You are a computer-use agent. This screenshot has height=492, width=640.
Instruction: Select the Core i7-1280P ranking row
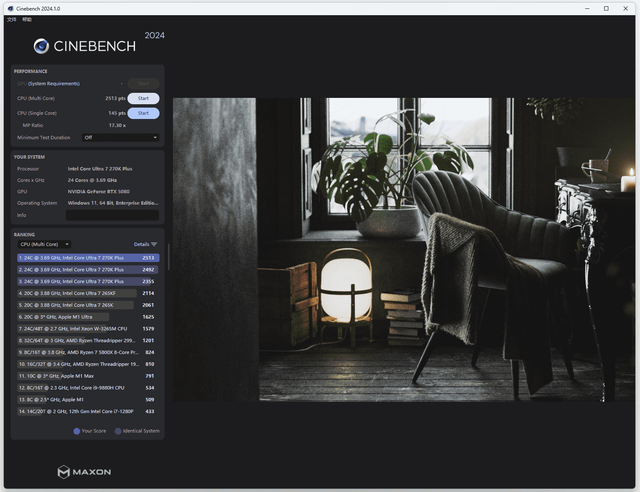click(88, 412)
